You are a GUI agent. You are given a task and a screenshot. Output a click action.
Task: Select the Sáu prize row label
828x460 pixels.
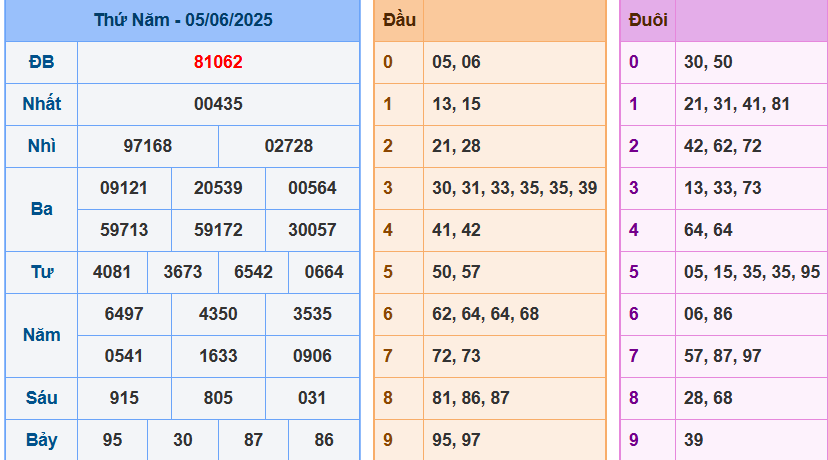(x=41, y=398)
